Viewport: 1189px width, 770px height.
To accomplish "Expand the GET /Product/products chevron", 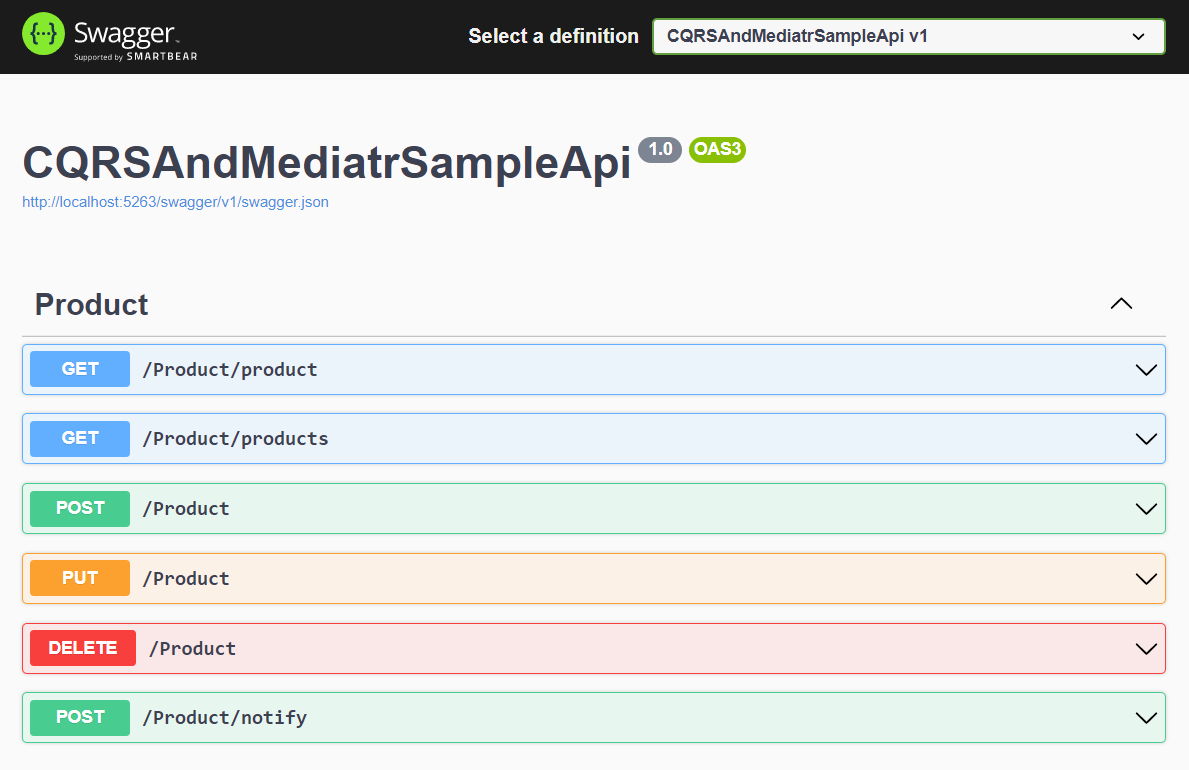I will [1146, 439].
